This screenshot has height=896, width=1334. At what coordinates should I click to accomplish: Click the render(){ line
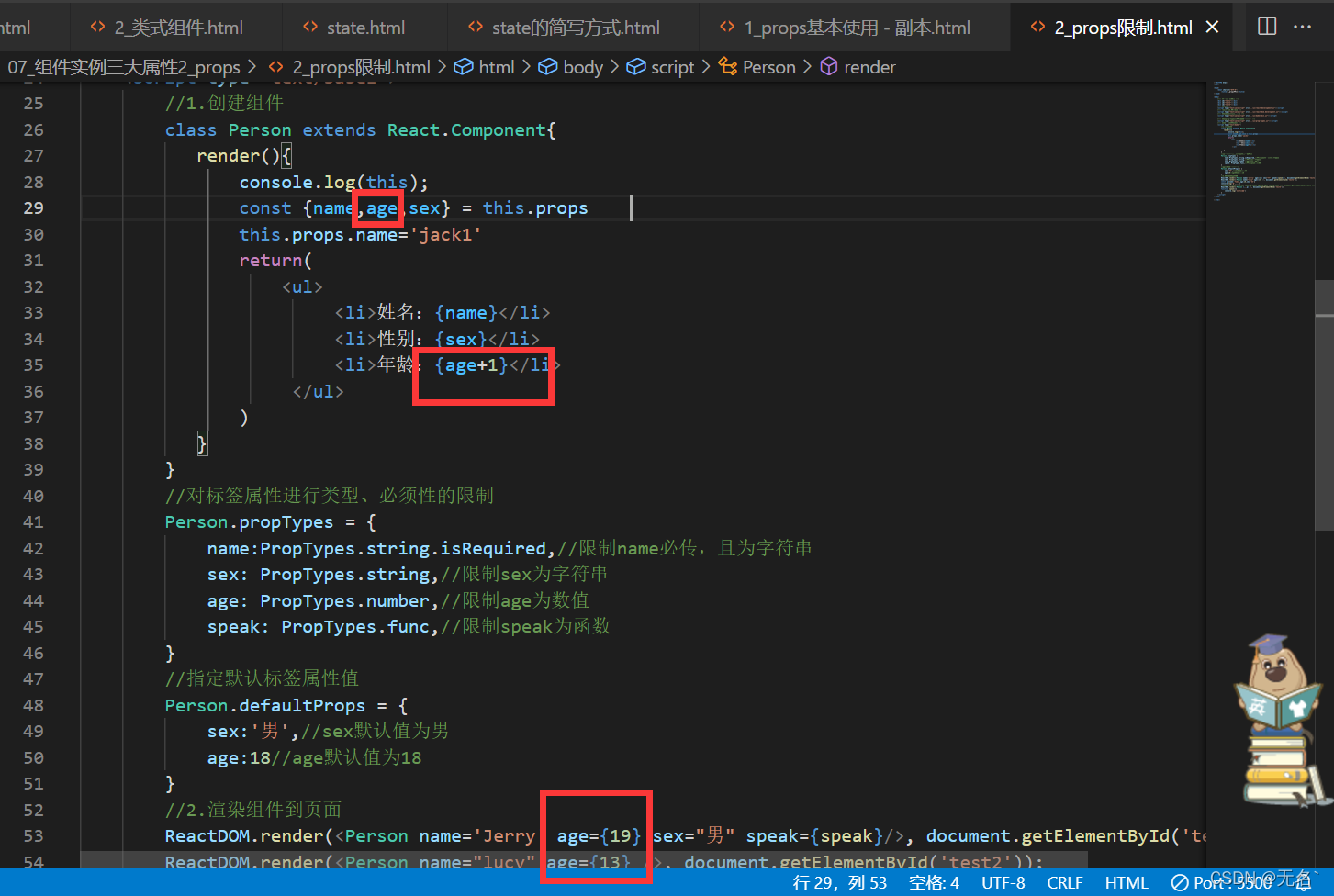point(244,156)
